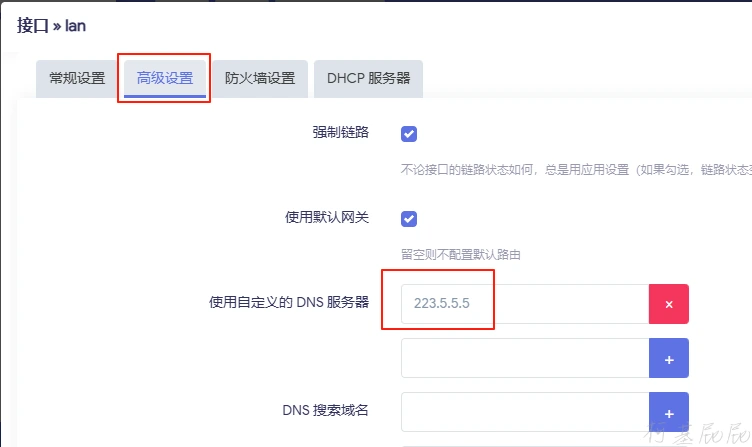Click the 留空则不配置默认路由 hint text
The image size is (752, 447).
click(461, 255)
